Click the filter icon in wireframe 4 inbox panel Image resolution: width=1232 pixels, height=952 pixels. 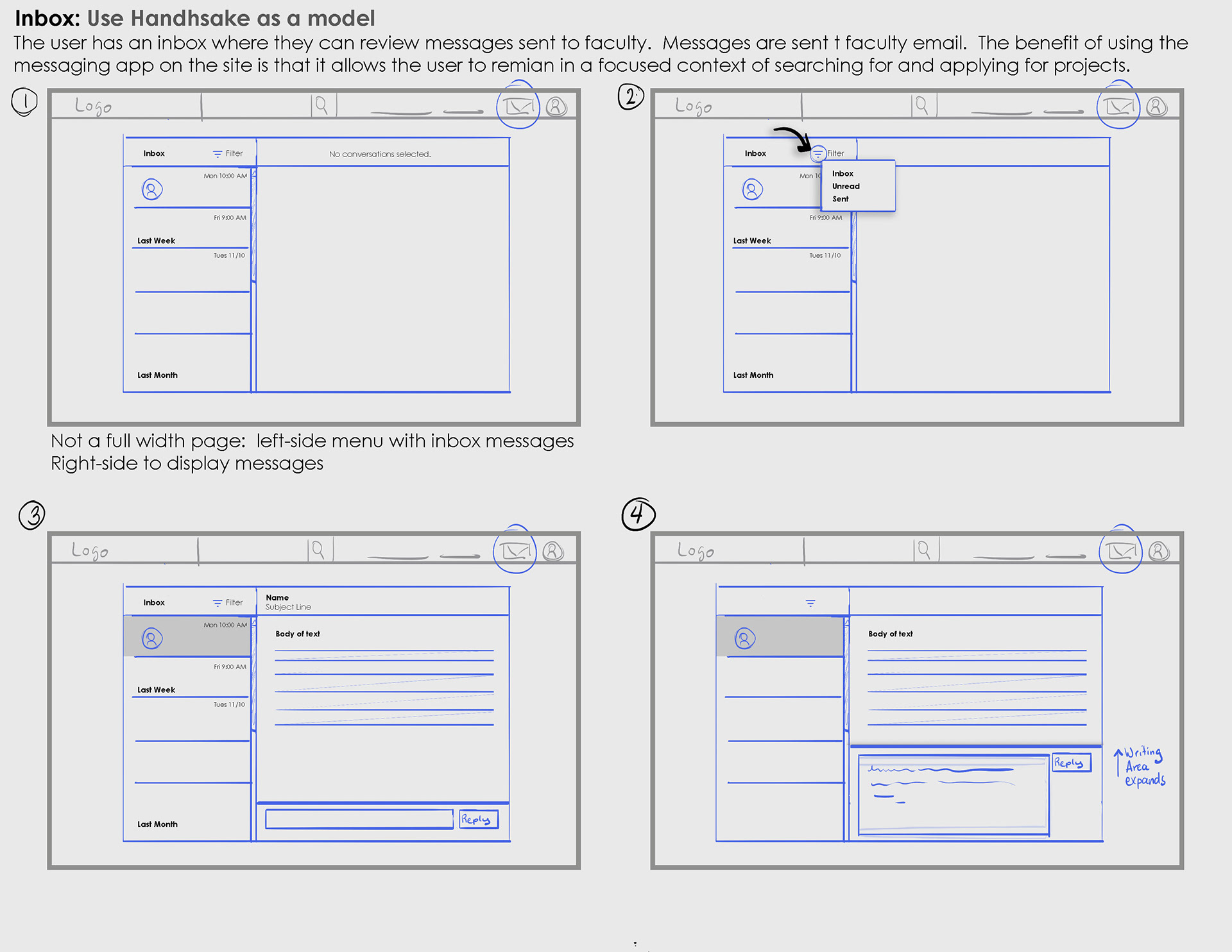coord(810,603)
